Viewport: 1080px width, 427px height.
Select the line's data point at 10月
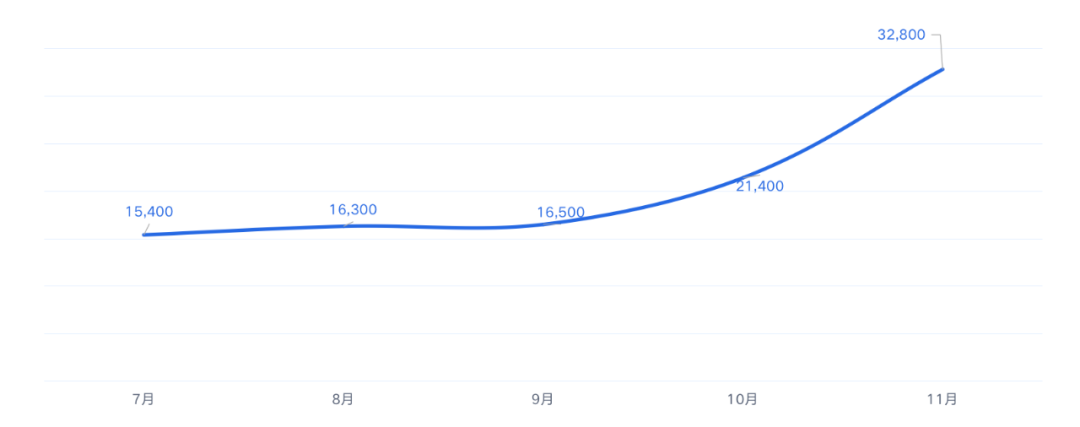(x=742, y=177)
